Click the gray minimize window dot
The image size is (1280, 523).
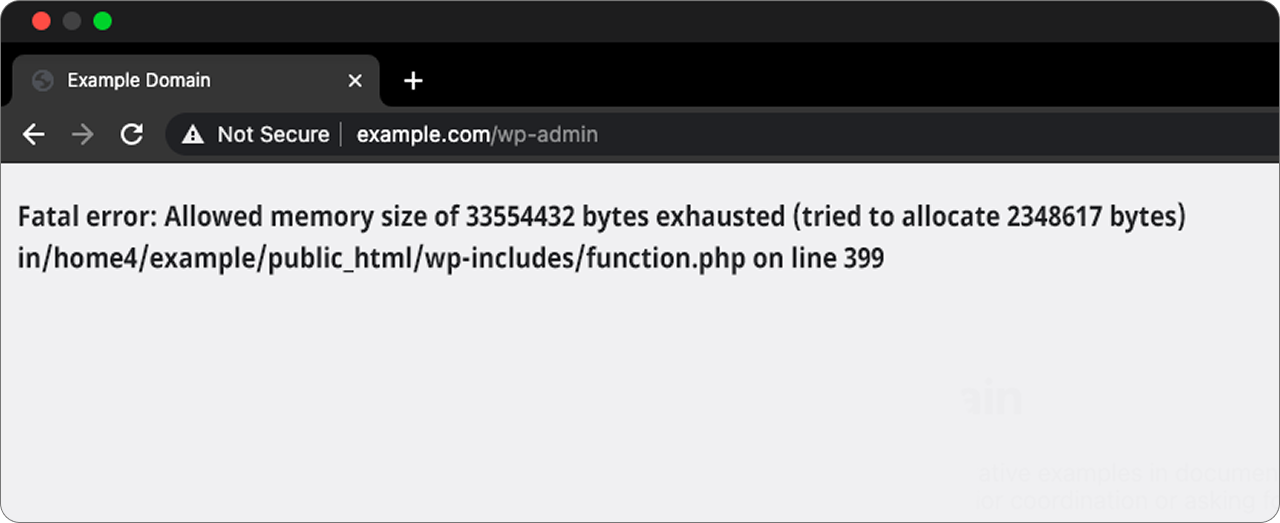[x=72, y=21]
